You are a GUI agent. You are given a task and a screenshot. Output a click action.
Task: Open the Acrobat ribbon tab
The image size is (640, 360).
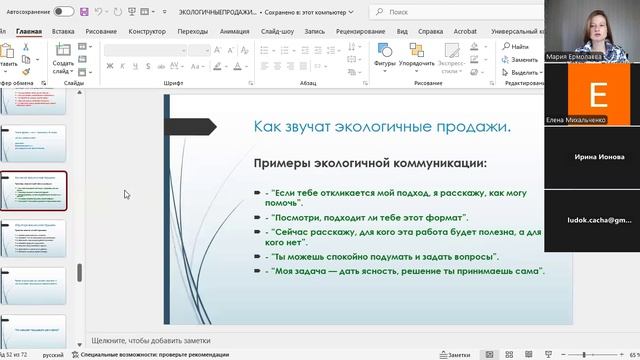(465, 31)
